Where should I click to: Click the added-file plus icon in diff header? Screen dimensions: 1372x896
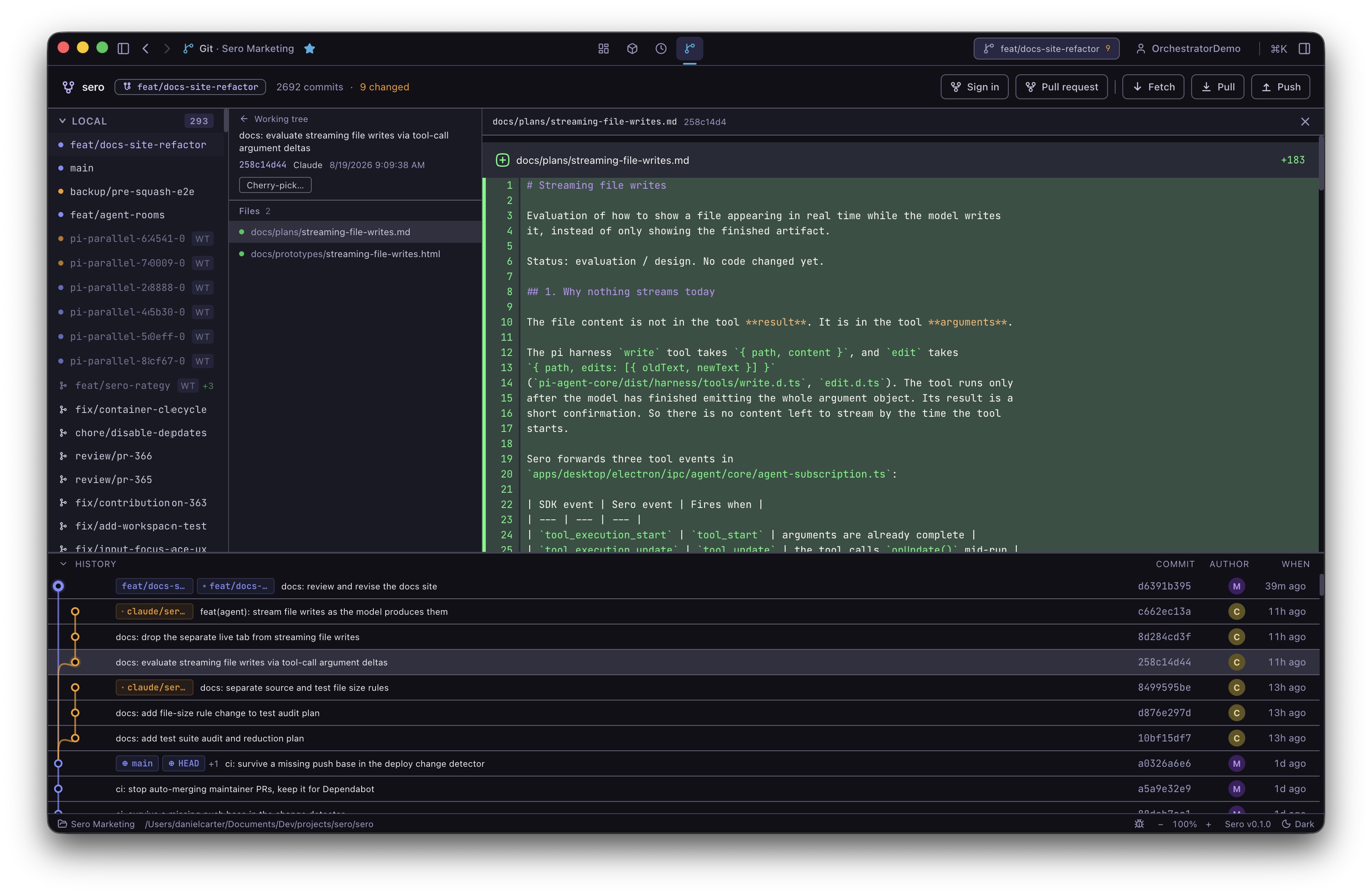pyautogui.click(x=502, y=160)
